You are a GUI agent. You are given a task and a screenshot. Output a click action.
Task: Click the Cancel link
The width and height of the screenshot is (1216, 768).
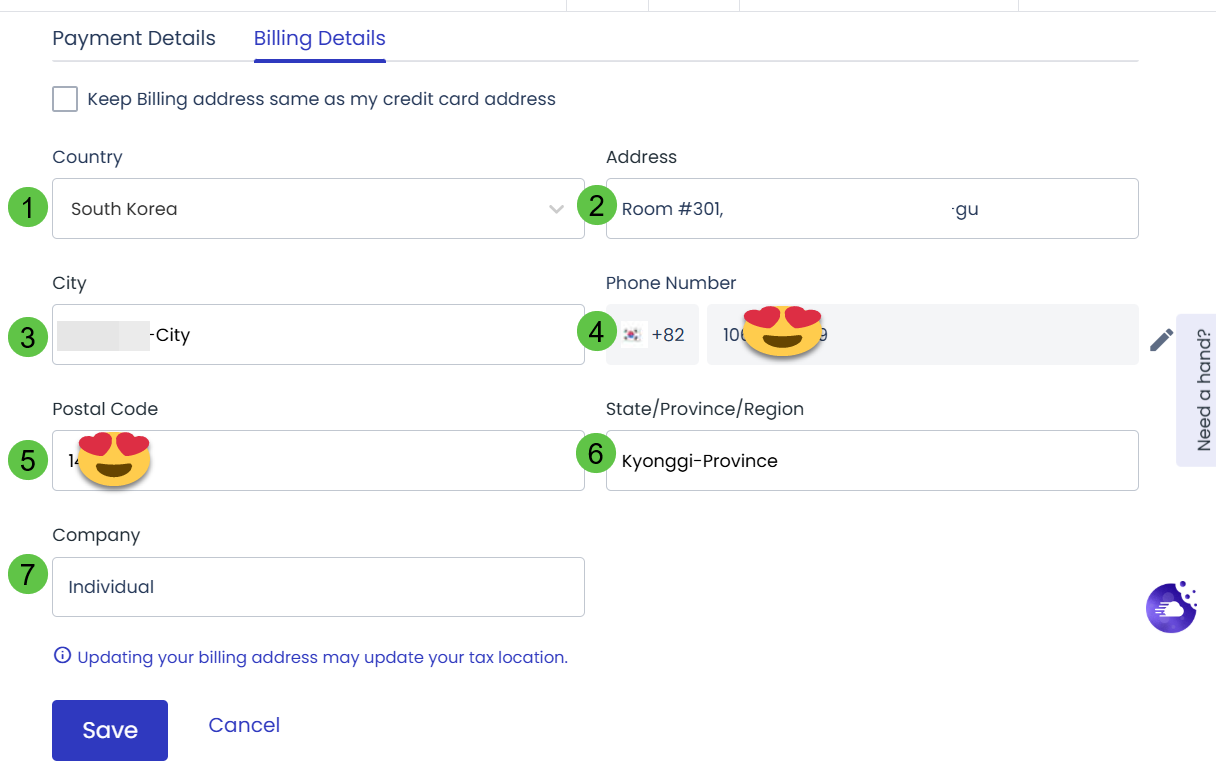click(244, 725)
